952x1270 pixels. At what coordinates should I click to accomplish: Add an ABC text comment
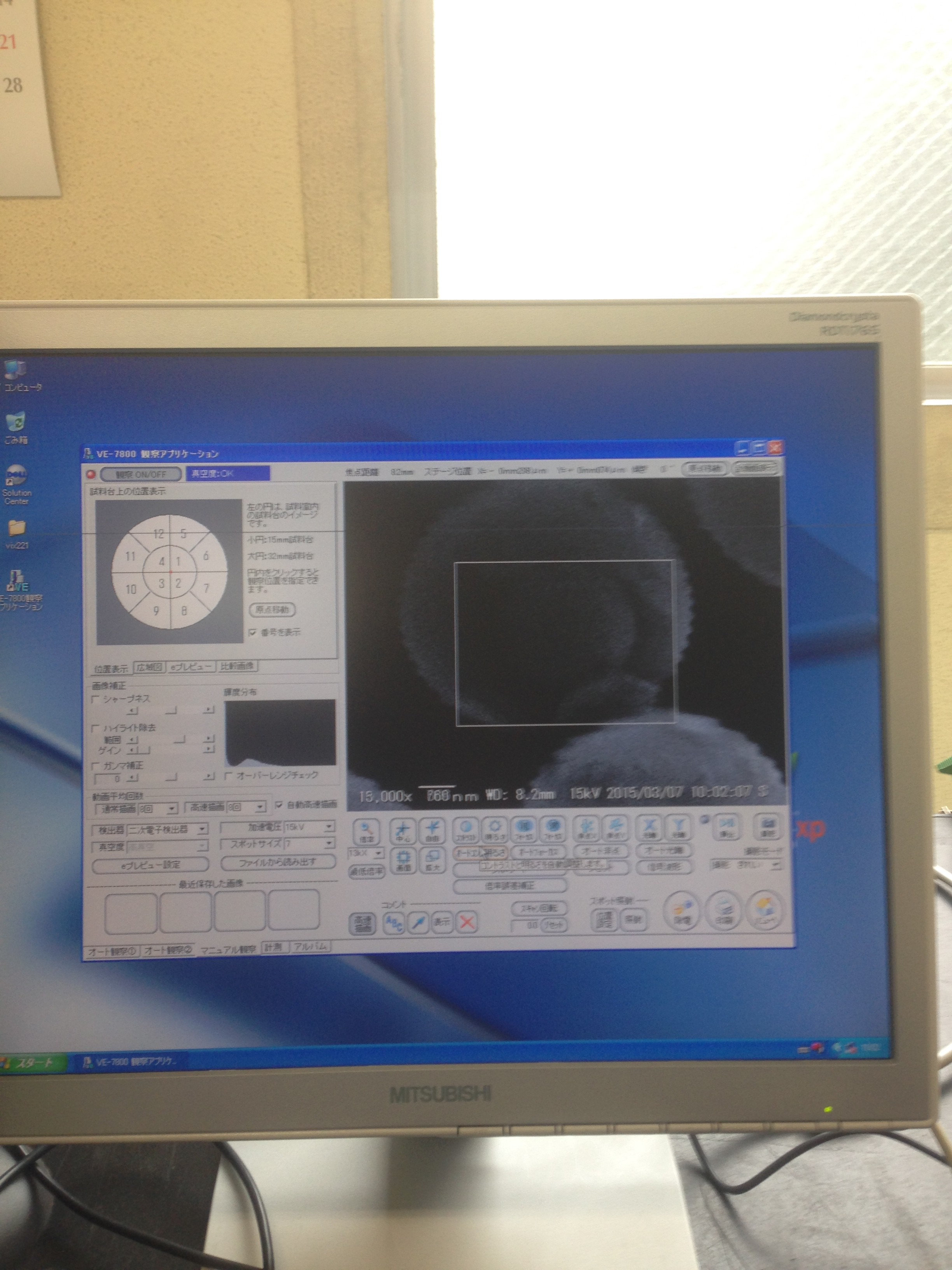394,923
